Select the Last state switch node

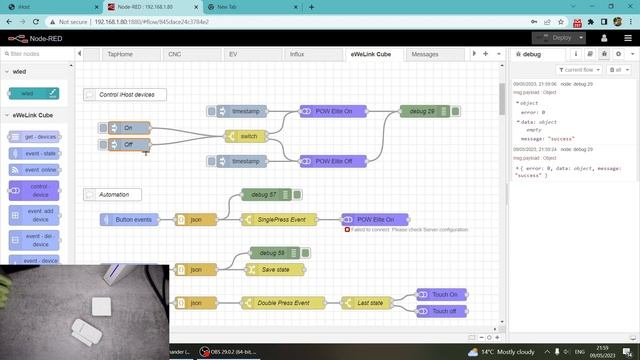coord(367,303)
